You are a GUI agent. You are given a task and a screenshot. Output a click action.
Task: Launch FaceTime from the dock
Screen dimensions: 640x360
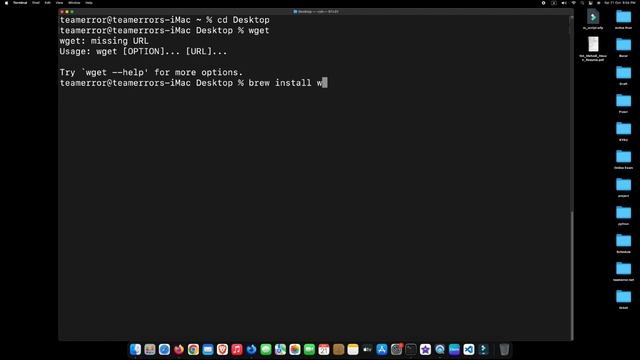[309, 349]
